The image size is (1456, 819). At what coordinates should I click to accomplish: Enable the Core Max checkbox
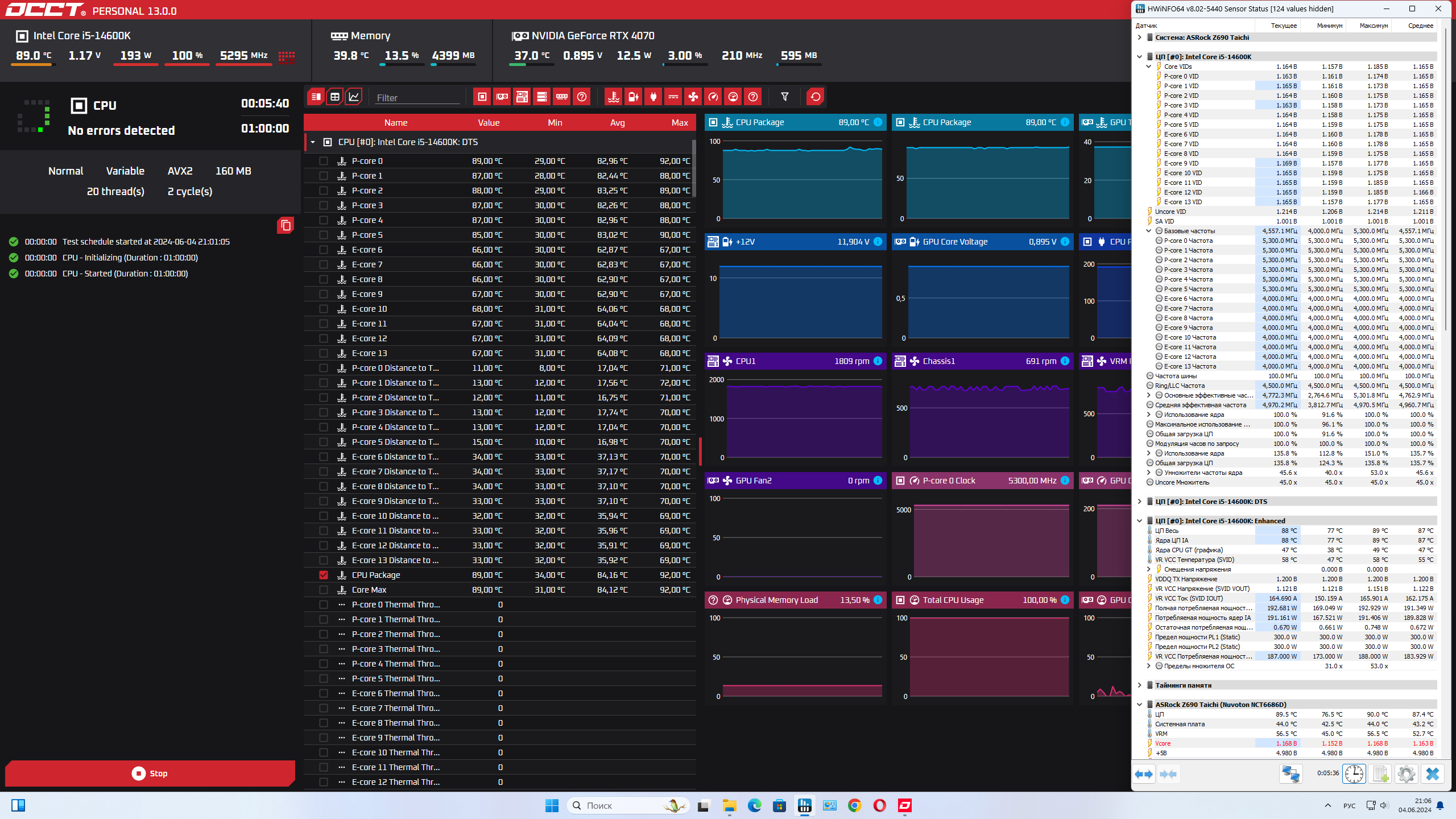(x=324, y=590)
